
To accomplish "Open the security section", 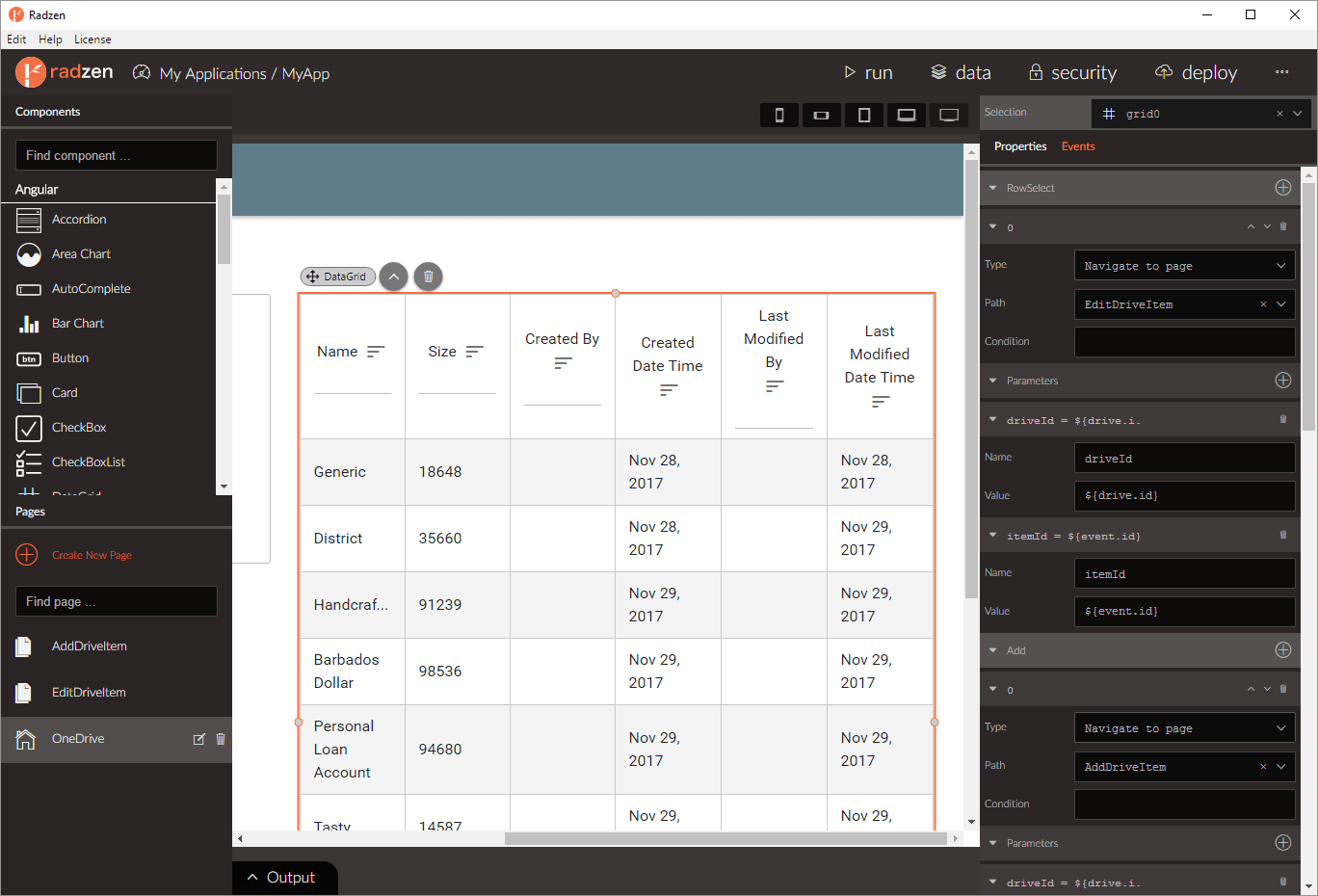I will pos(1072,72).
